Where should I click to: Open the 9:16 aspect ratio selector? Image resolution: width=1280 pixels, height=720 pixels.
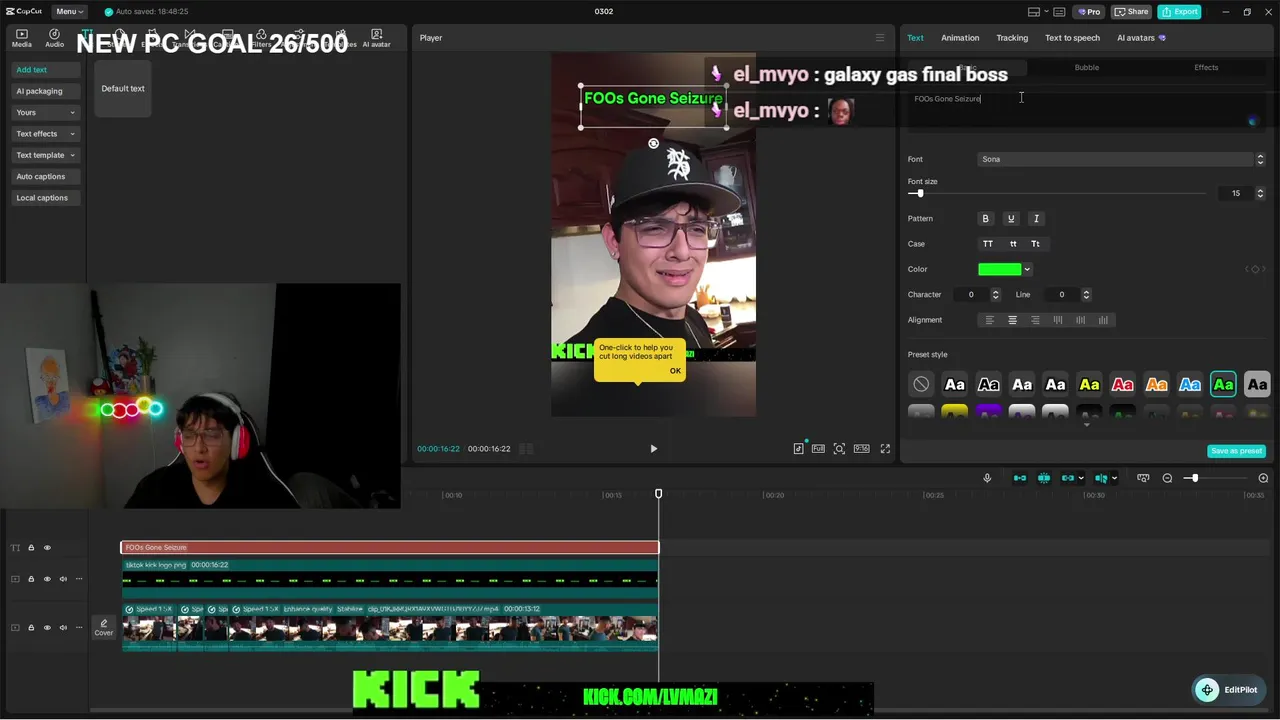(861, 449)
